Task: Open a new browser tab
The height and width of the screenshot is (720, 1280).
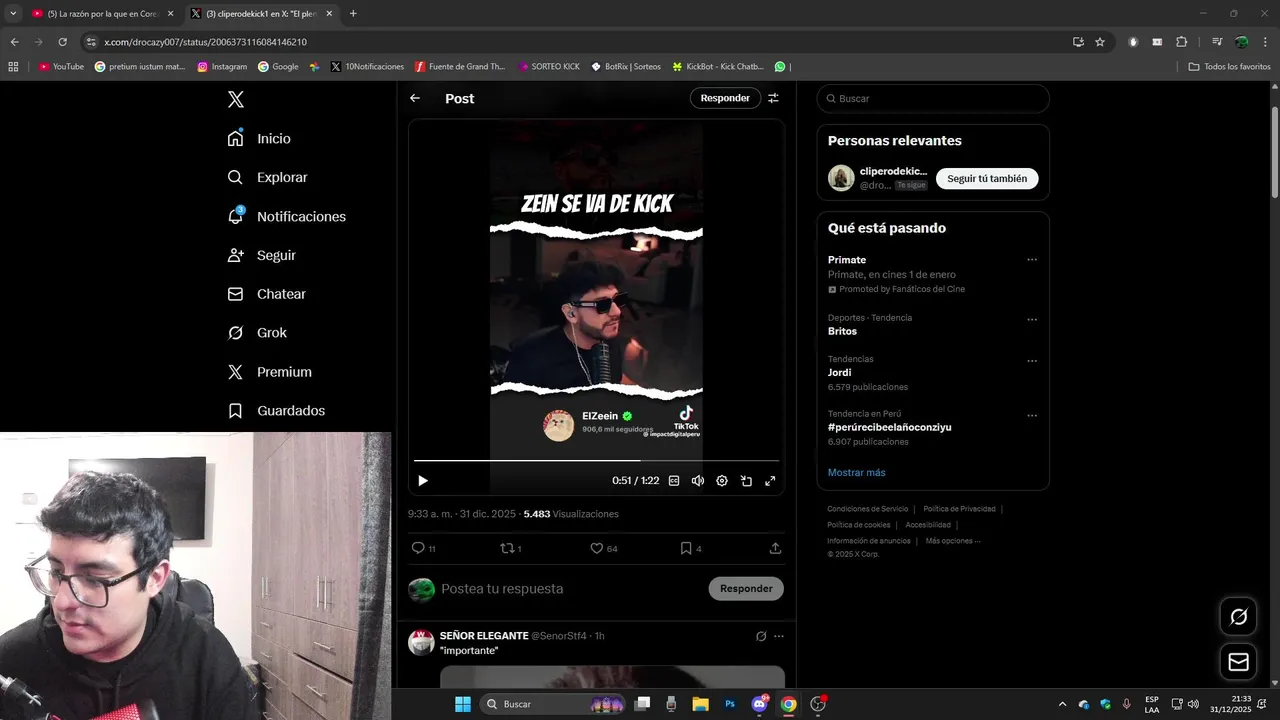Action: (x=353, y=13)
